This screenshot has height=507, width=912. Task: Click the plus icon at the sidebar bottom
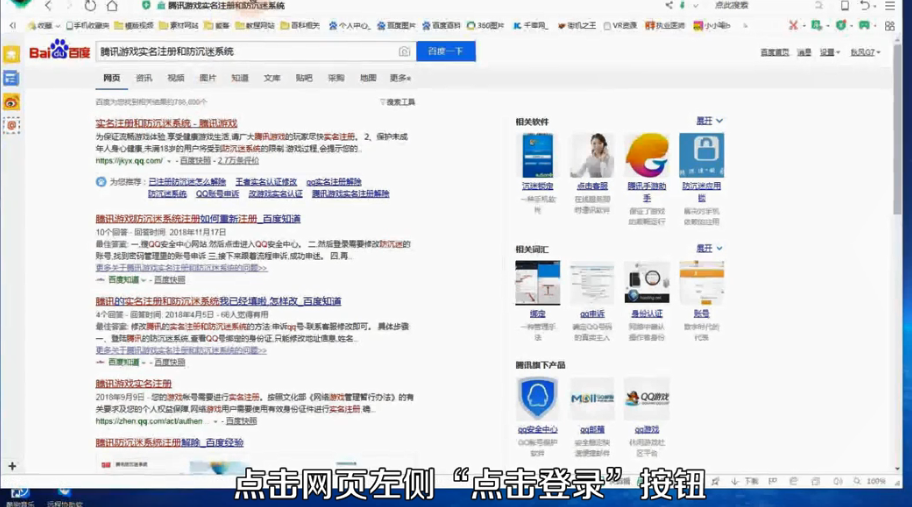(12, 466)
